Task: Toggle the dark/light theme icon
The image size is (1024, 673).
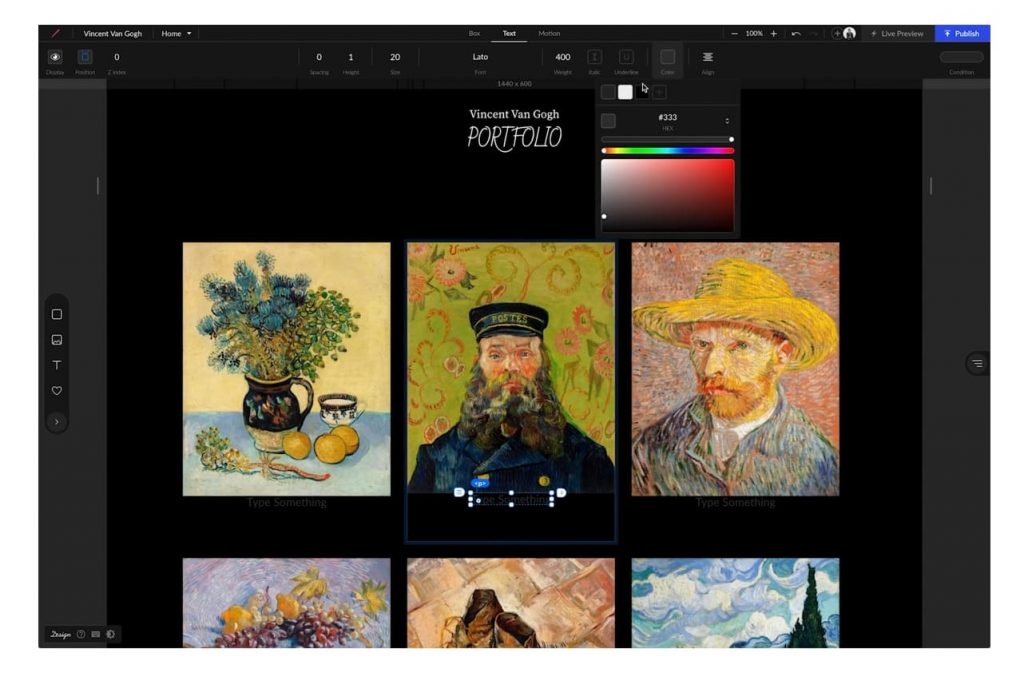Action: 110,634
